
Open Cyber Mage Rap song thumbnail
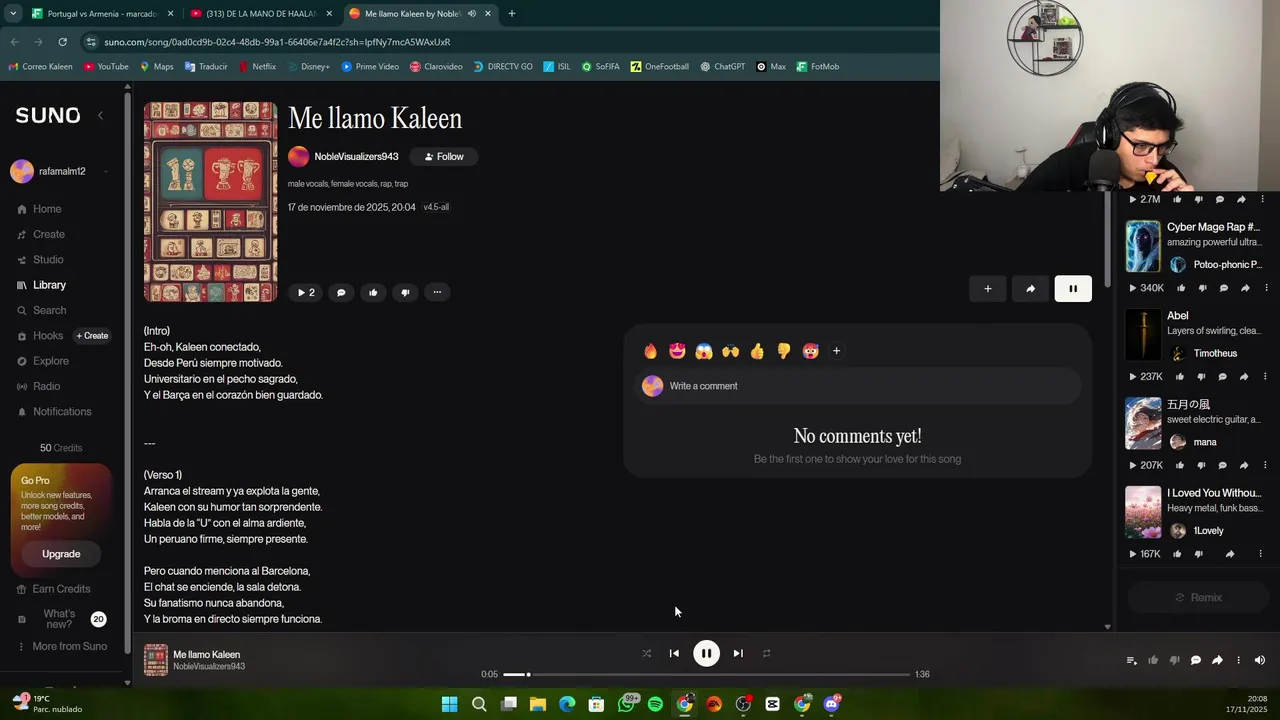click(x=1143, y=246)
